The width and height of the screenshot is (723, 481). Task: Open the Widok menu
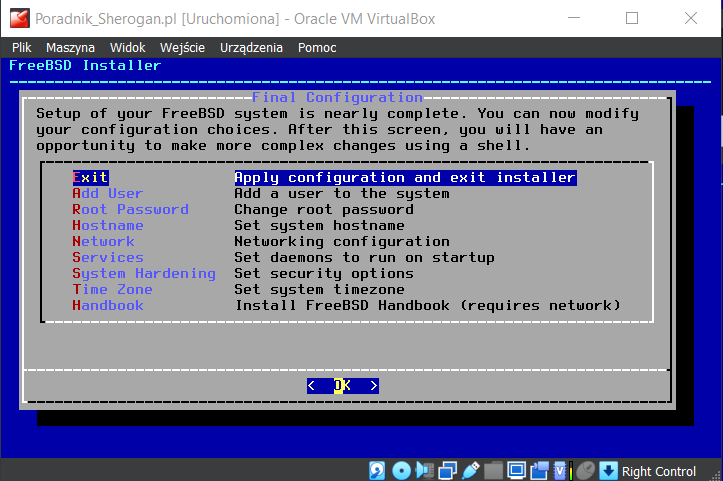pyautogui.click(x=128, y=47)
